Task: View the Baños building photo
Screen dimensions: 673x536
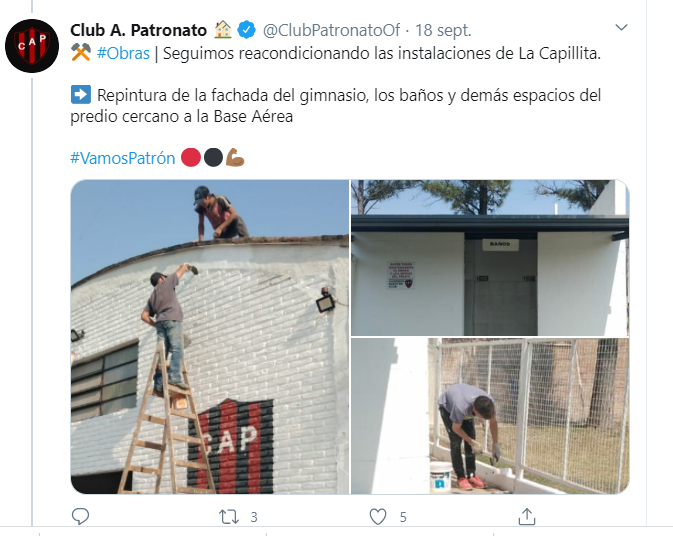Action: pos(490,257)
